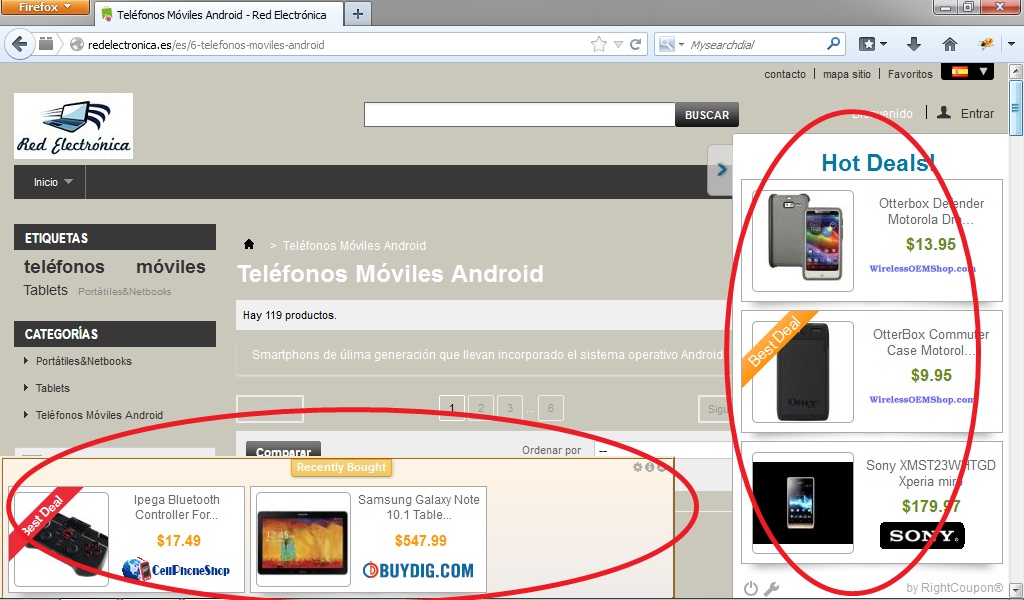Open the Sony Xperia mini deal

click(x=871, y=502)
